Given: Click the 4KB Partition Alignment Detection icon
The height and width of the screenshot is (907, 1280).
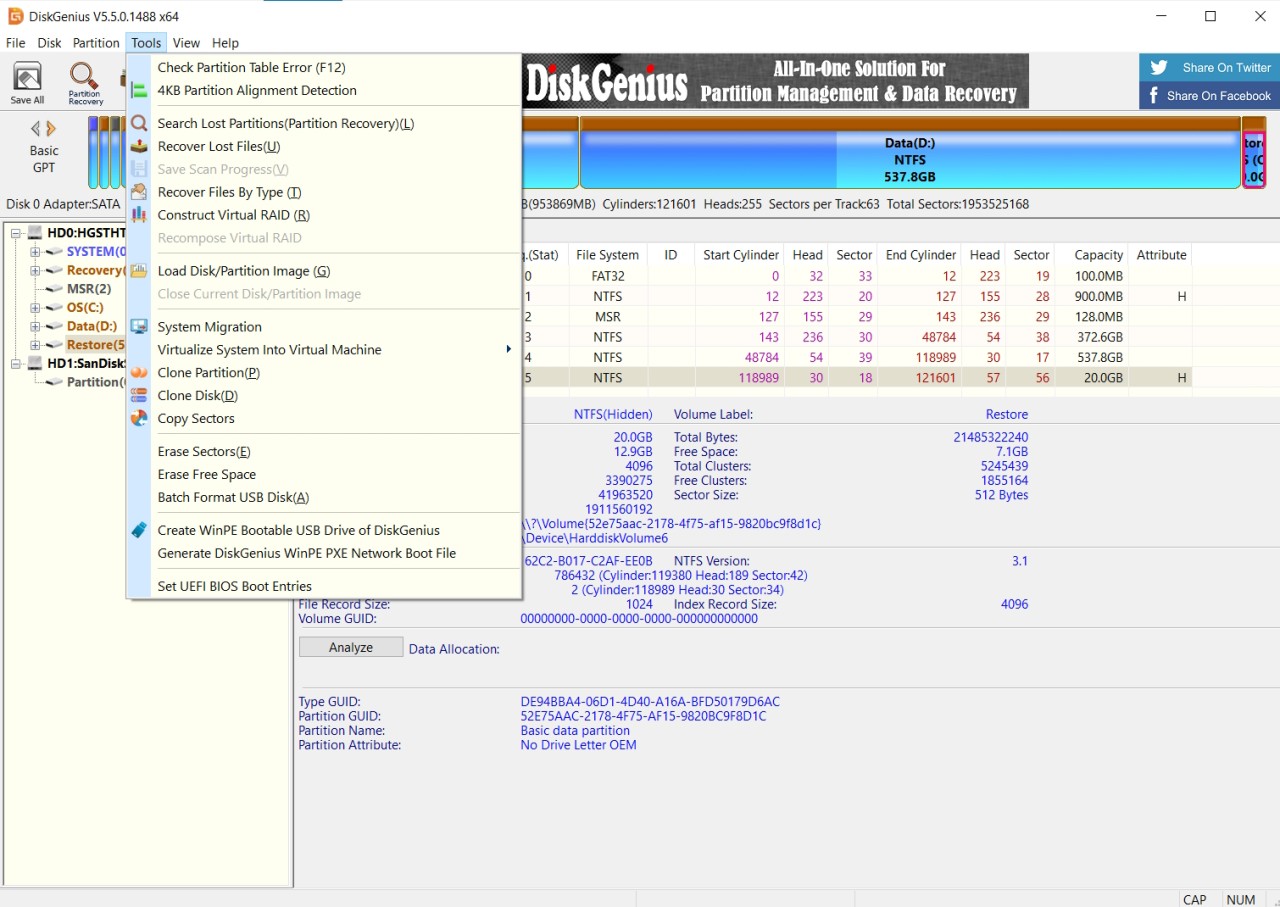Looking at the screenshot, I should pyautogui.click(x=139, y=91).
